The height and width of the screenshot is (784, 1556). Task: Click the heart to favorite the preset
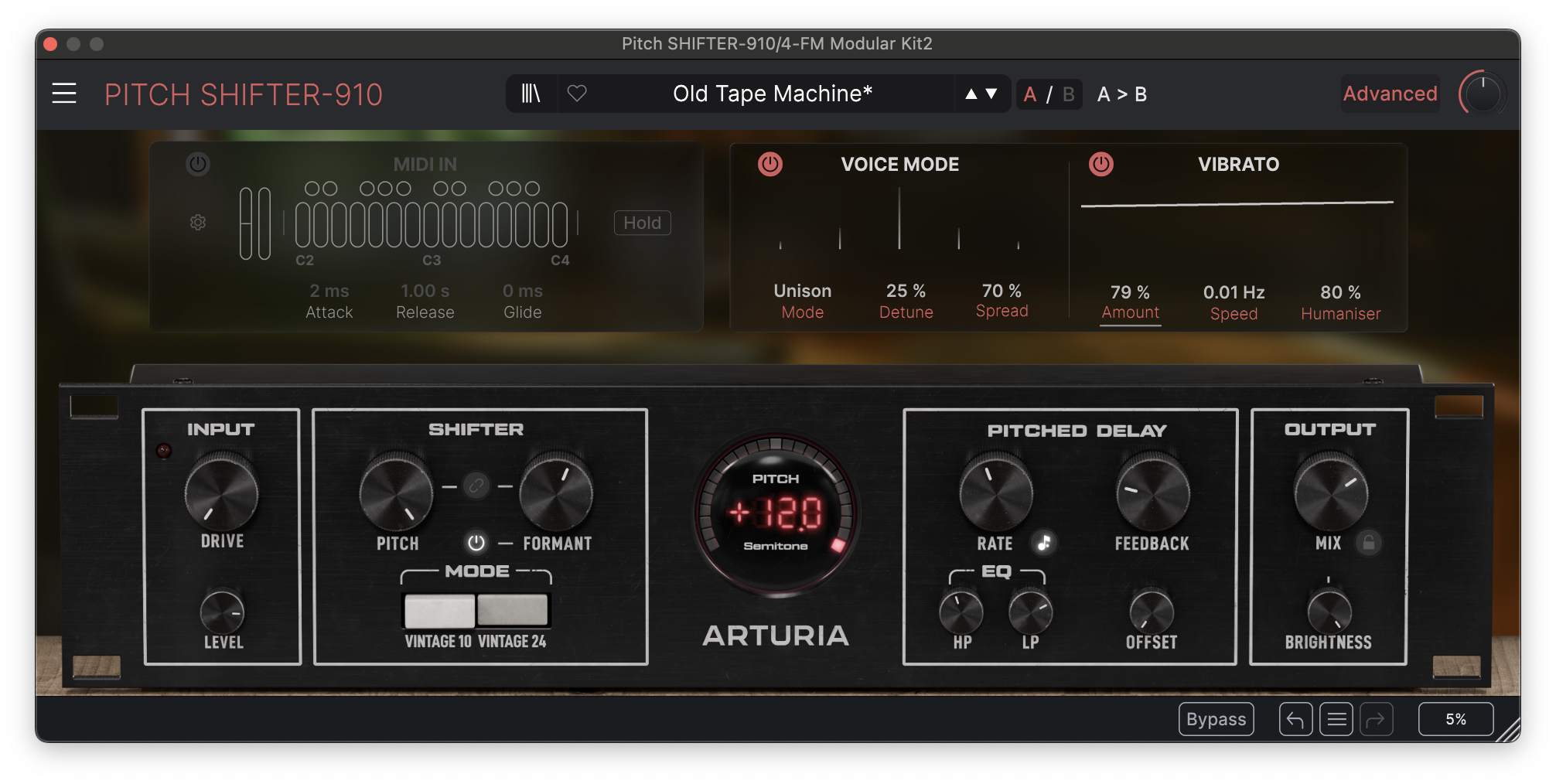[577, 94]
